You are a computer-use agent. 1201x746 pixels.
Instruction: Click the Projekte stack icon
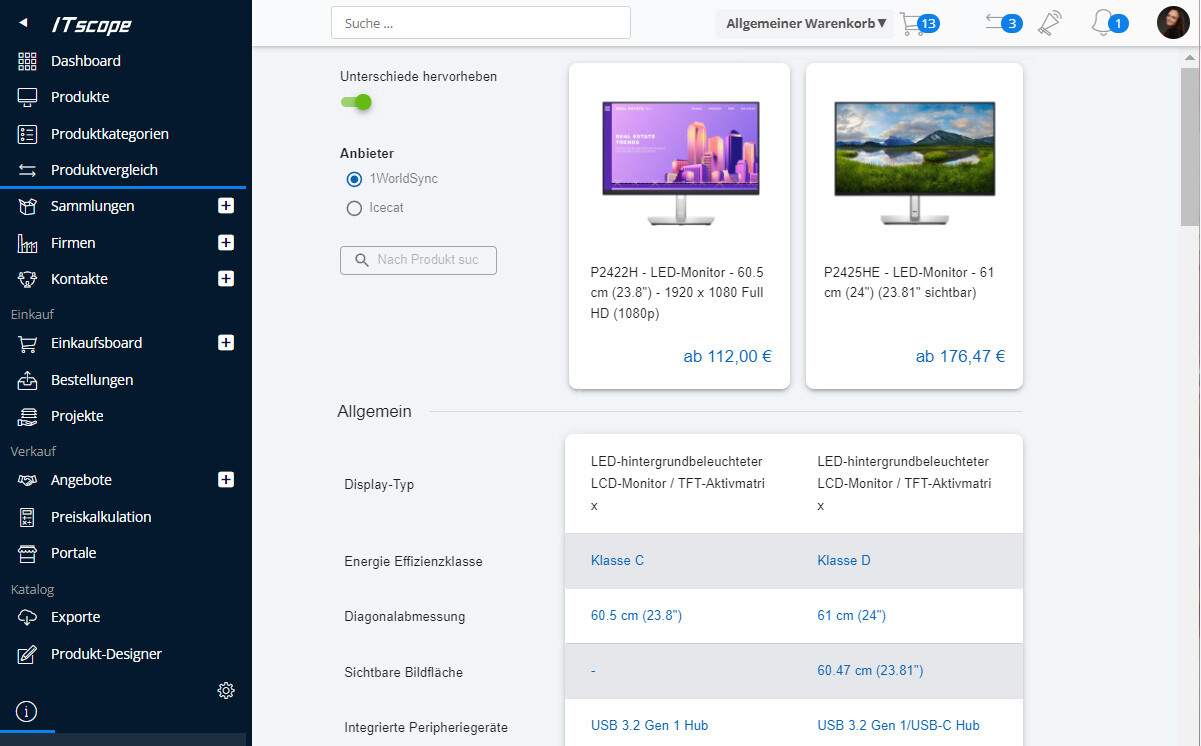(x=28, y=416)
